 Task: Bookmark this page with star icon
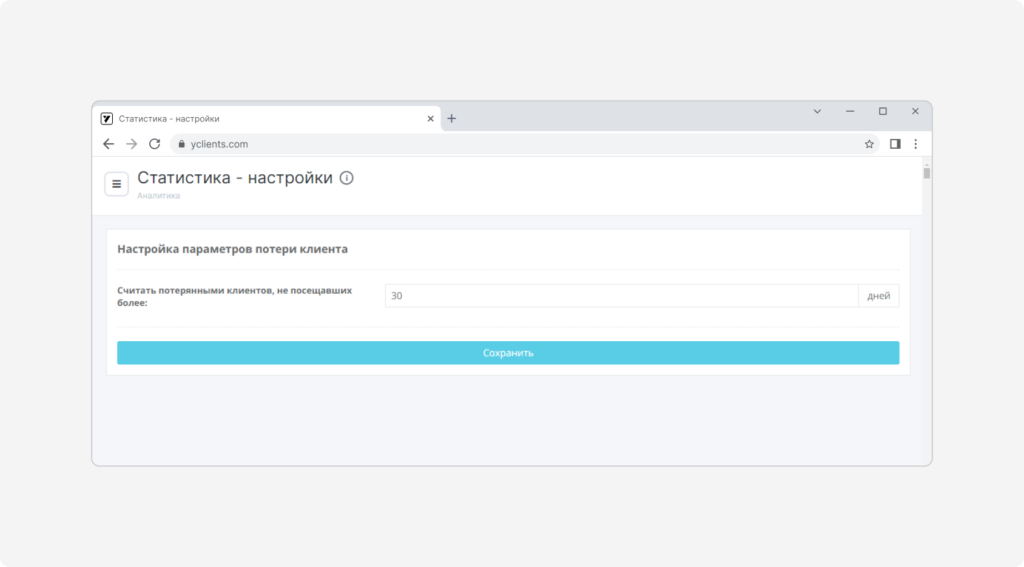coord(869,144)
